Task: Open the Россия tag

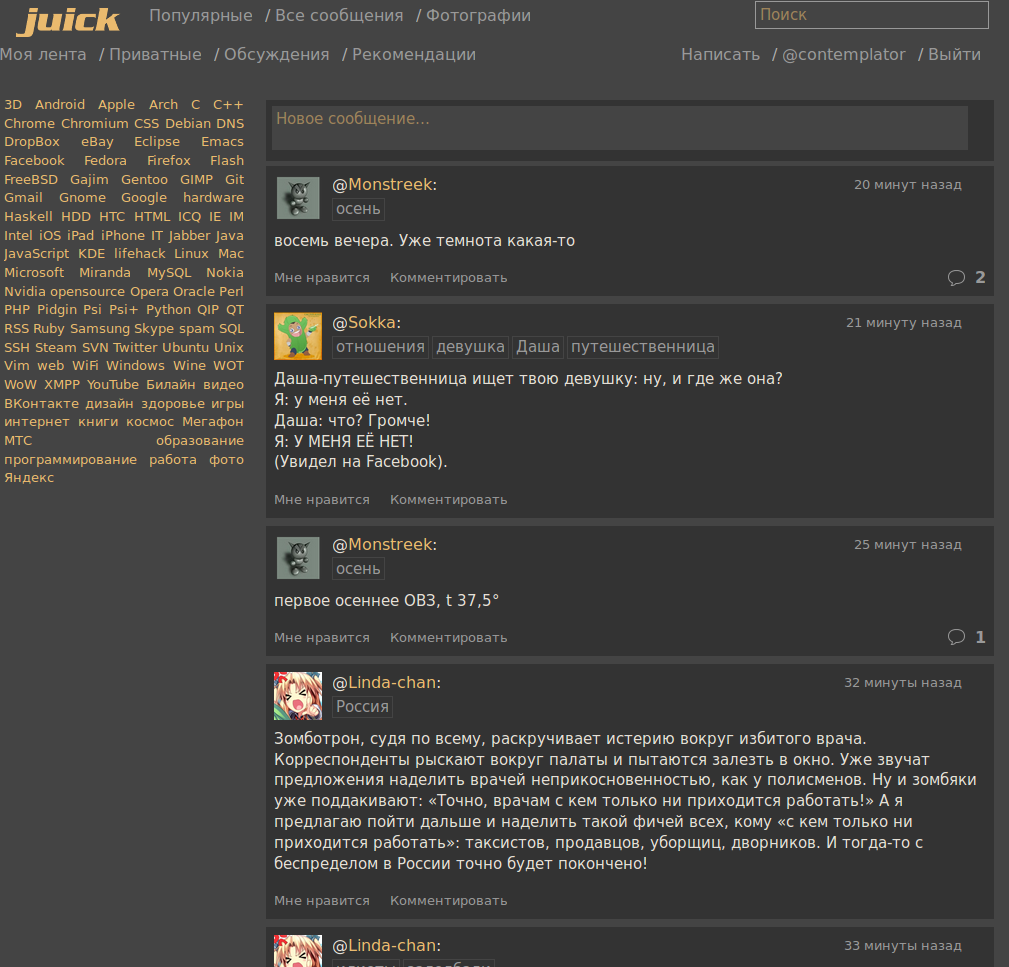Action: pyautogui.click(x=361, y=706)
